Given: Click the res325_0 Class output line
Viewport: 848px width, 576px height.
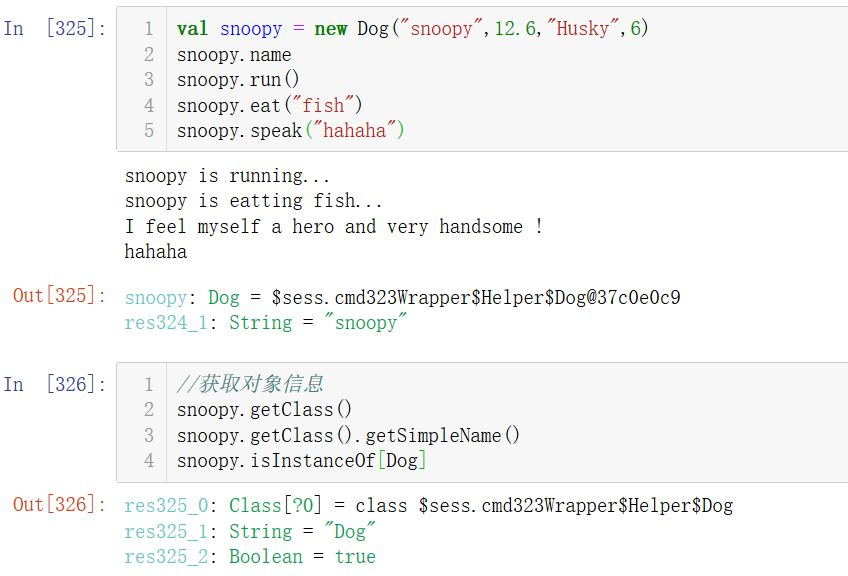Looking at the screenshot, I should point(429,505).
